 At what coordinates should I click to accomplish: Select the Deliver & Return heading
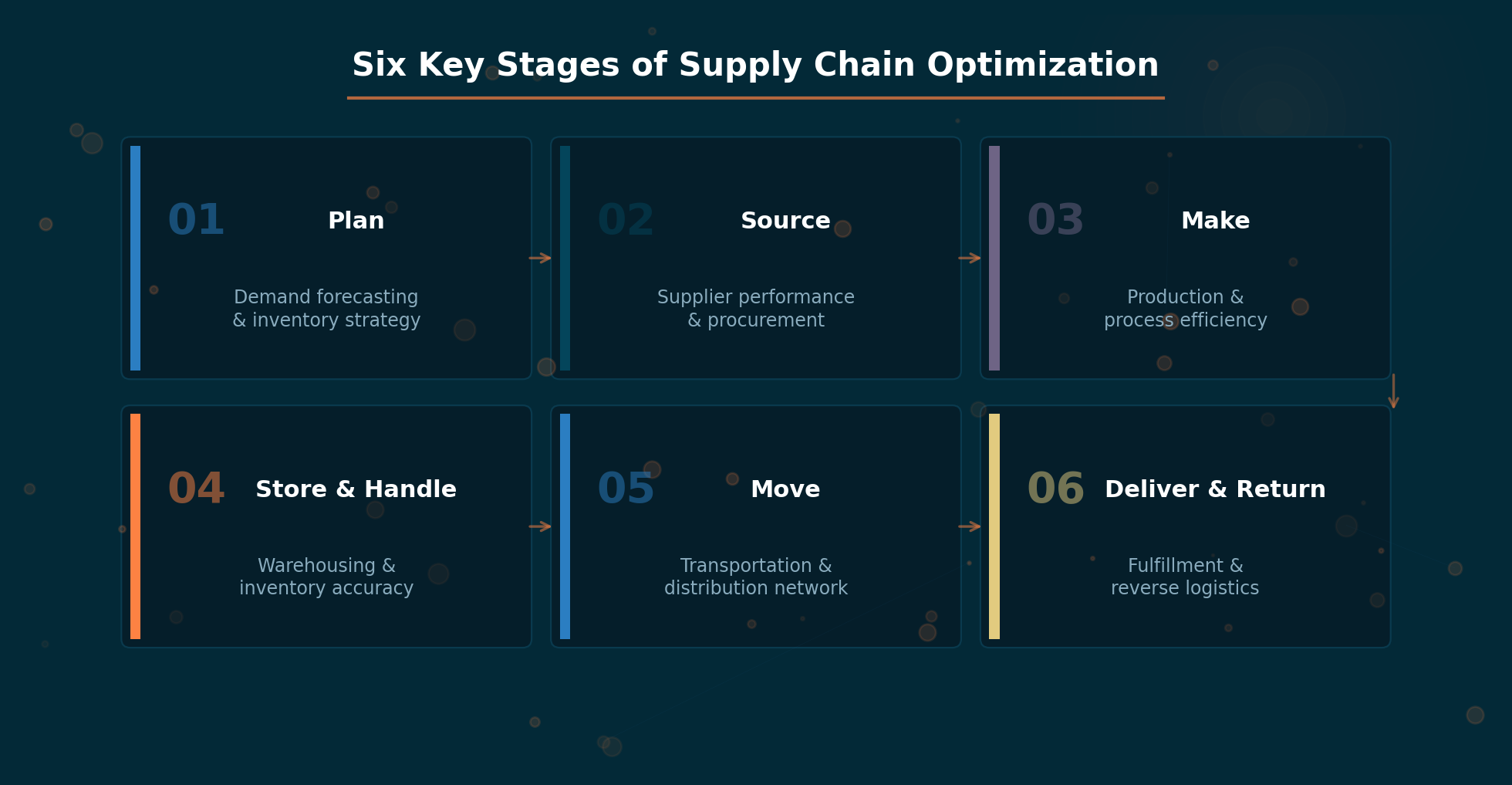[x=1215, y=489]
